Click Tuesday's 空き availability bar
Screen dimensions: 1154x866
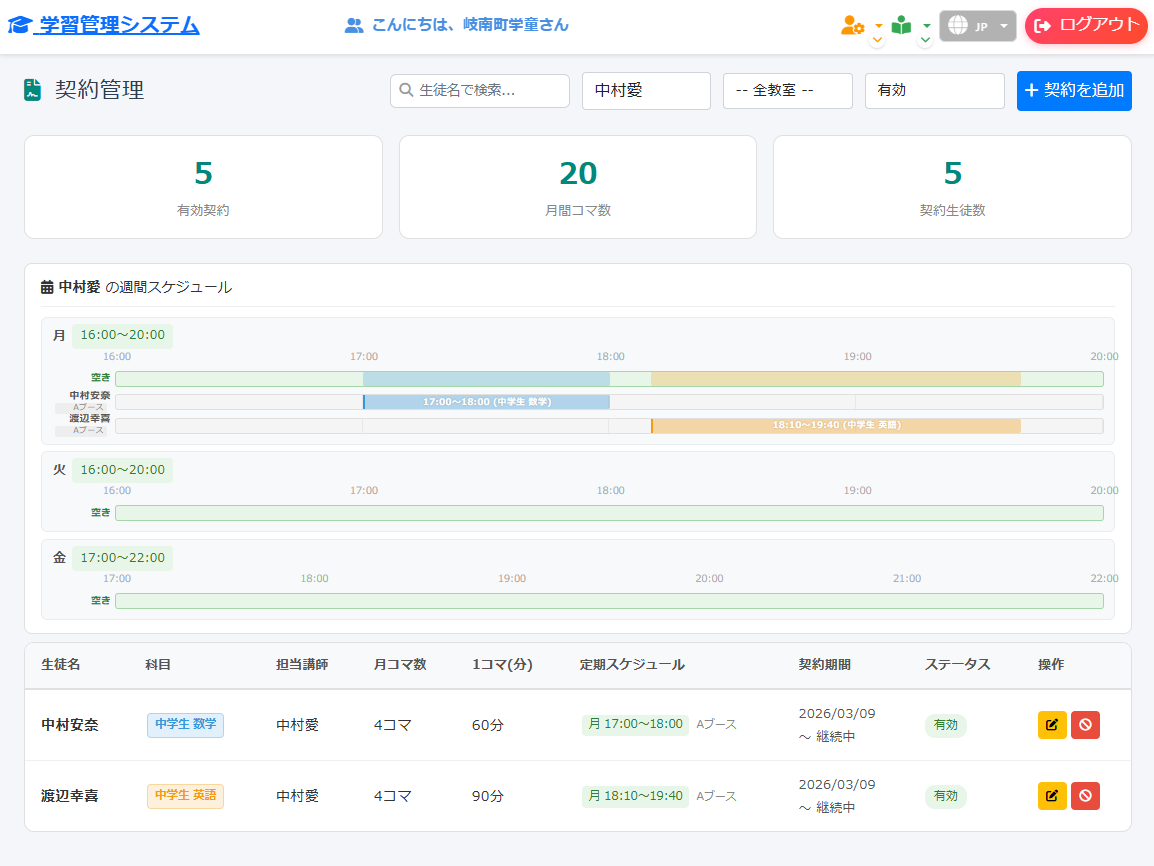tap(609, 513)
